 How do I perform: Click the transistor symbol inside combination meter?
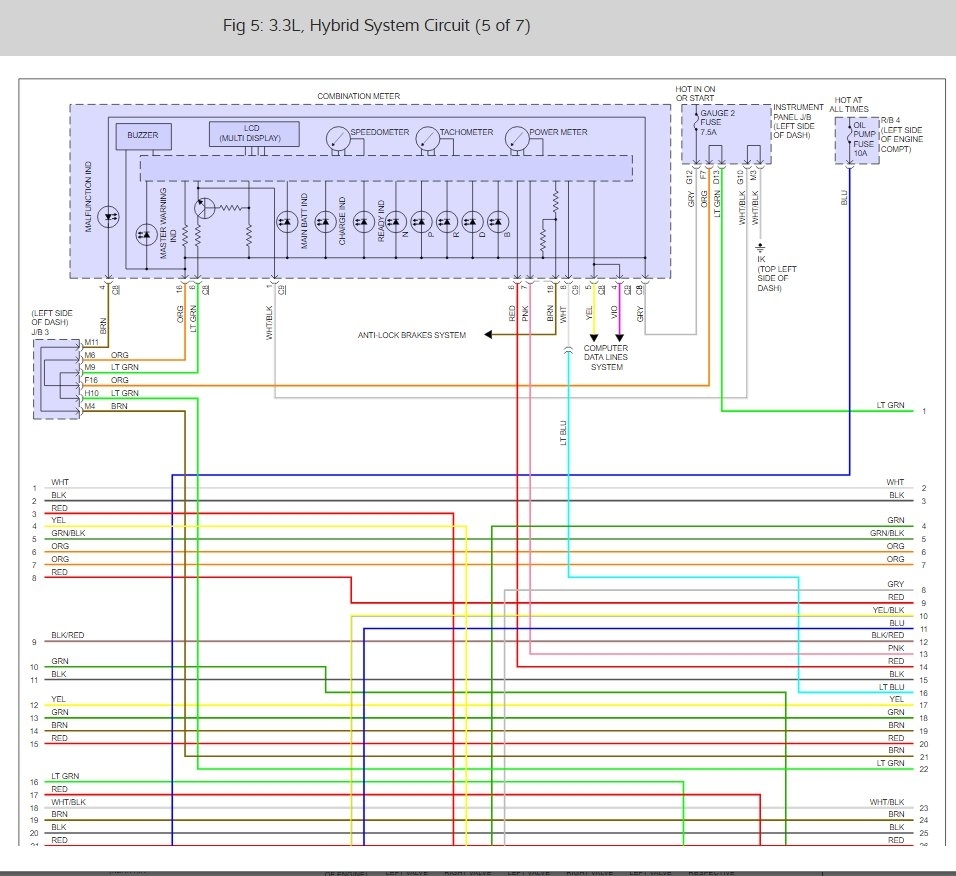pos(205,208)
